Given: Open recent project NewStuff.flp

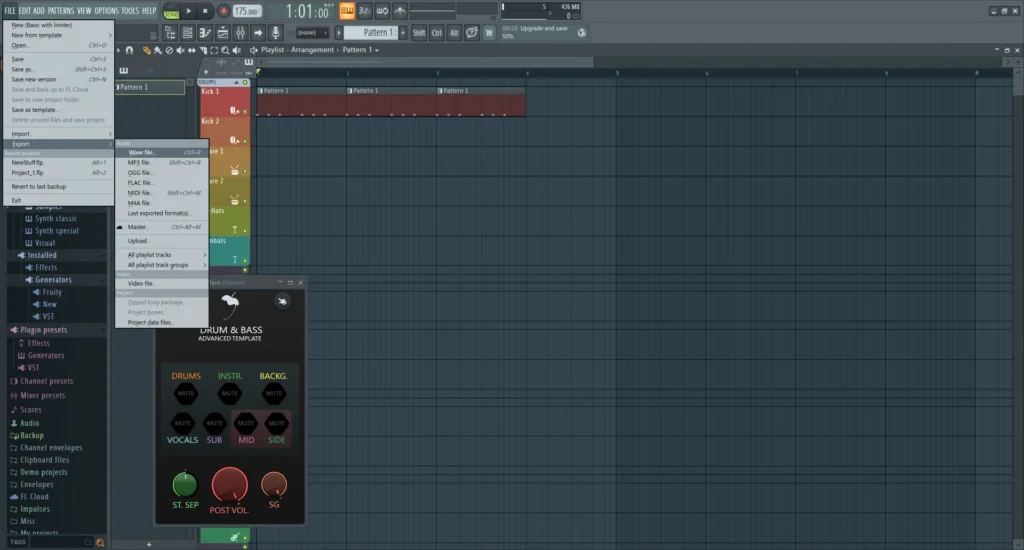Looking at the screenshot, I should tap(59, 163).
